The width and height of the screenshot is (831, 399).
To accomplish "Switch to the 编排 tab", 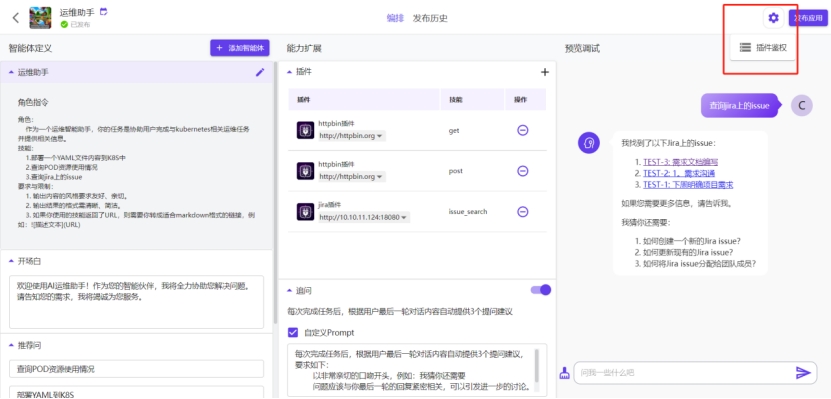I will coord(395,18).
